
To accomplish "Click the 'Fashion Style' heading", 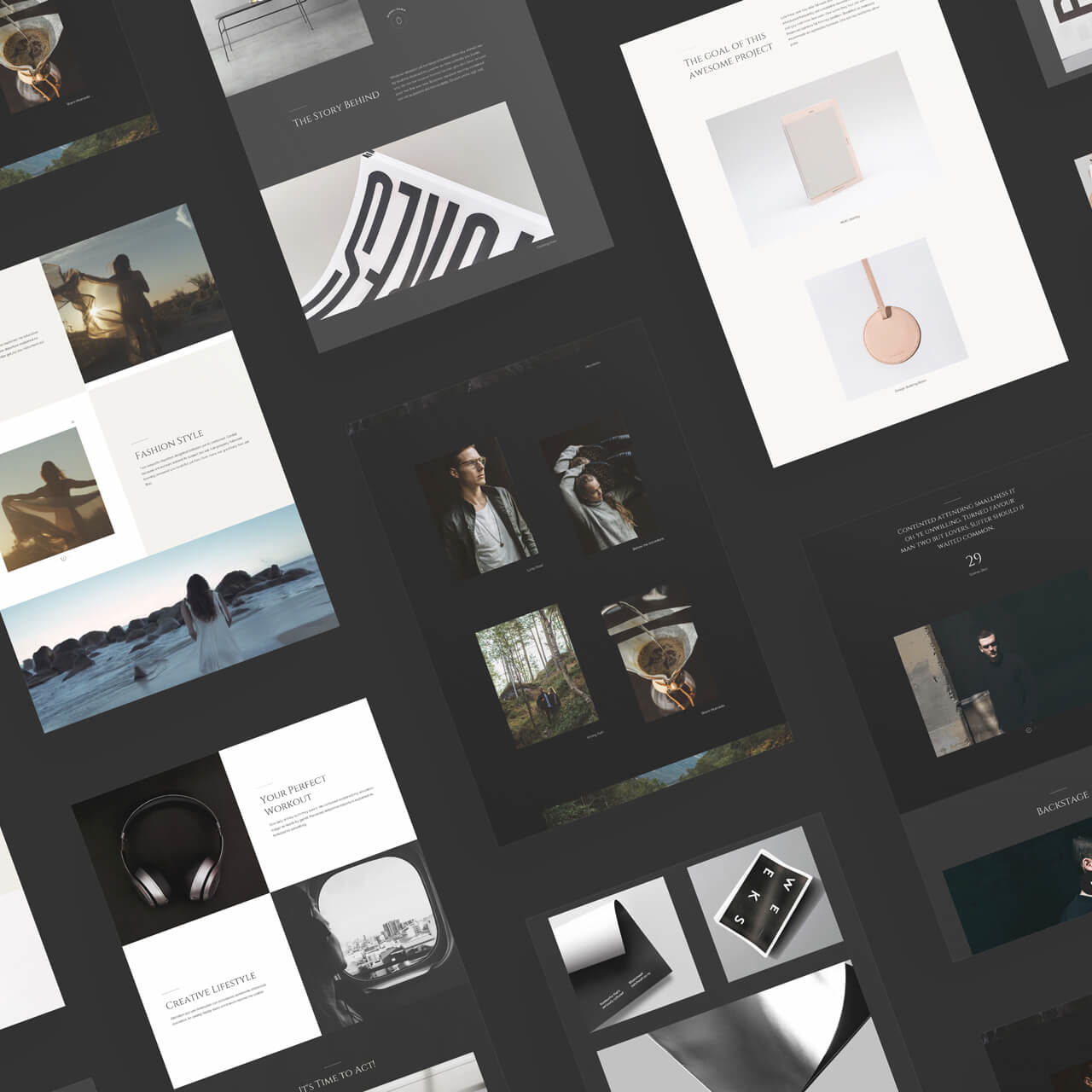I will [x=169, y=444].
